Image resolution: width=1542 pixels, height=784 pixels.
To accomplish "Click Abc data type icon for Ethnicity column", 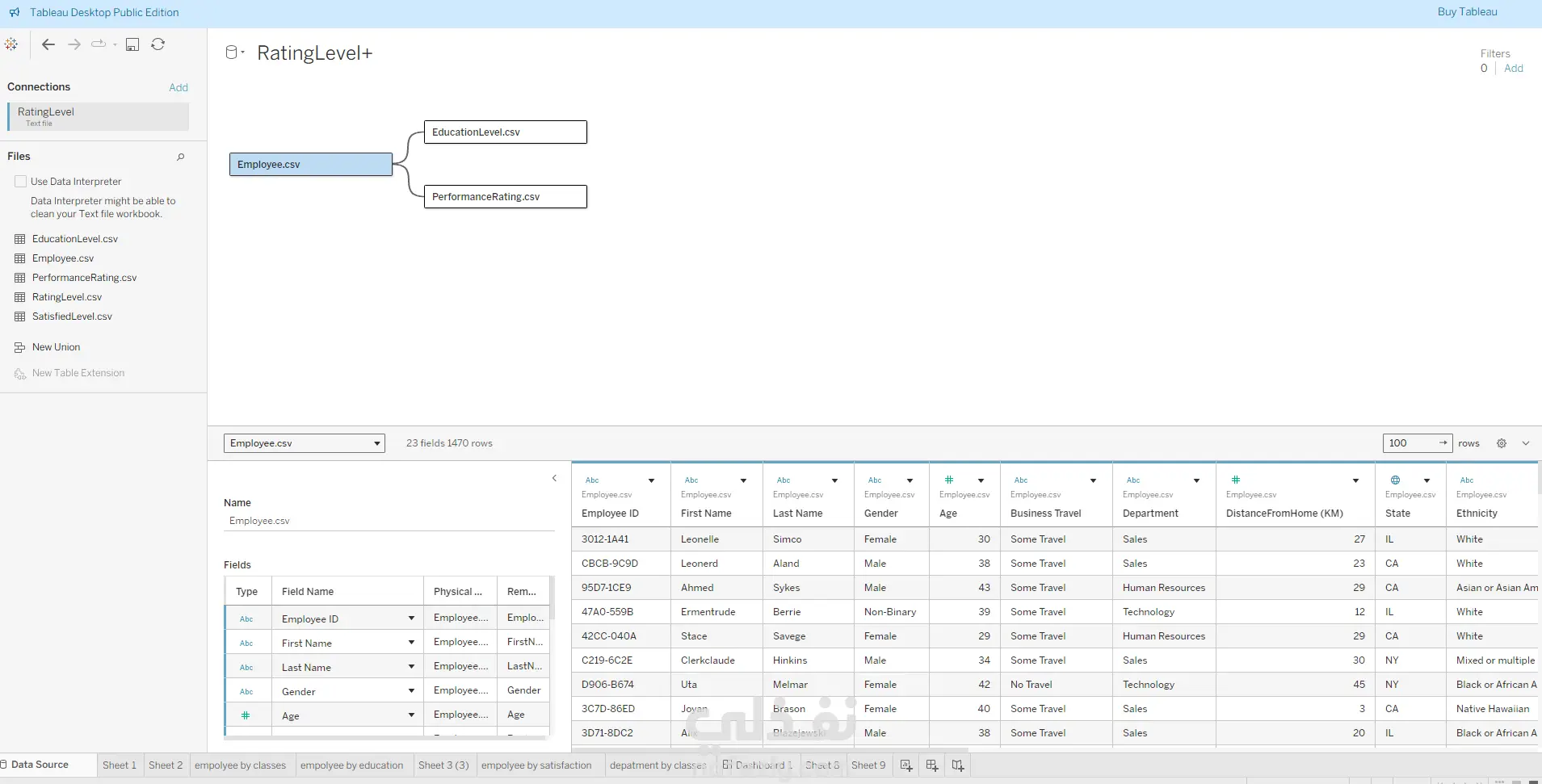I will [x=1467, y=480].
